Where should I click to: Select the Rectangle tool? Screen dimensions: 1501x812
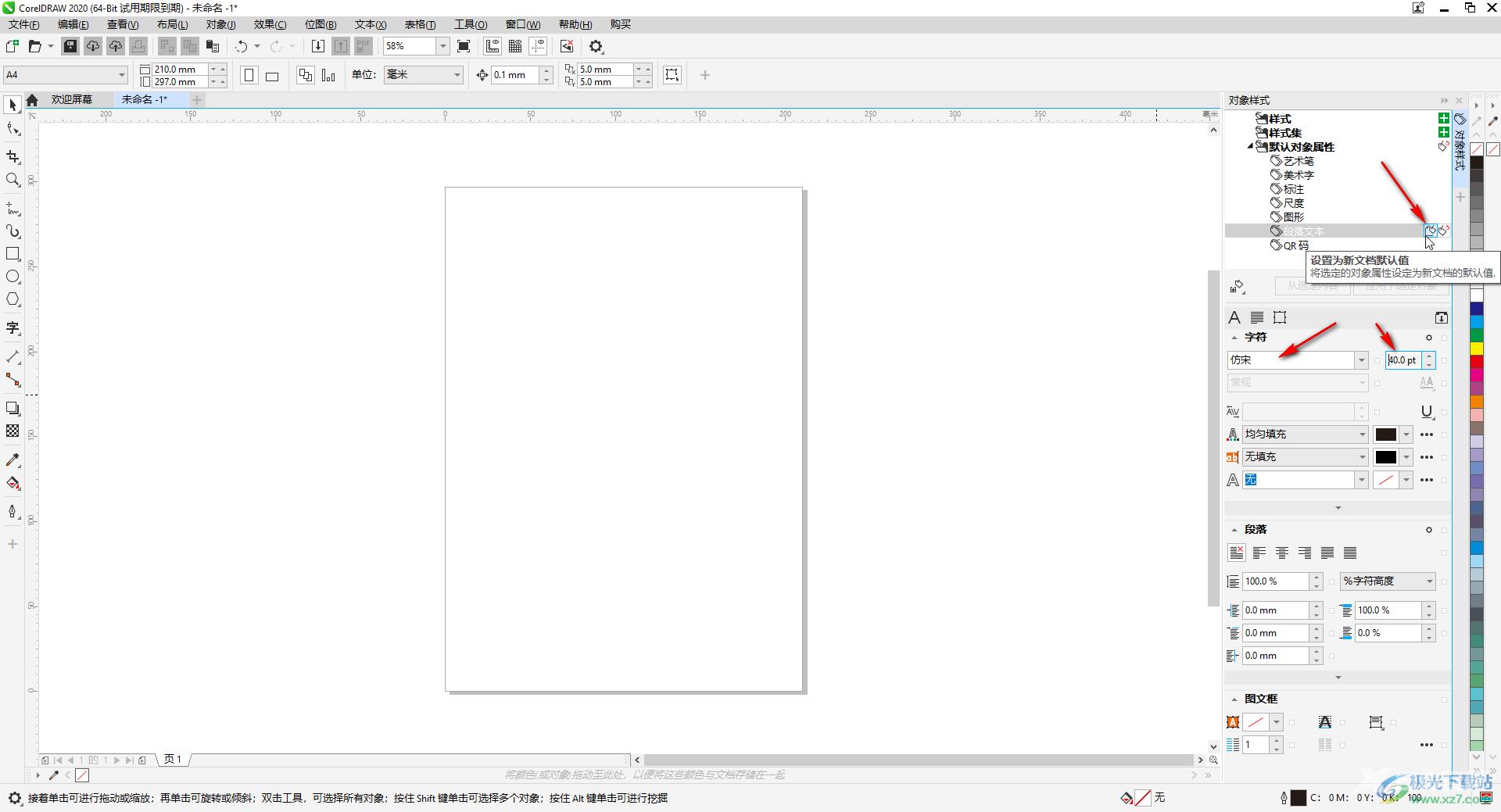[13, 254]
